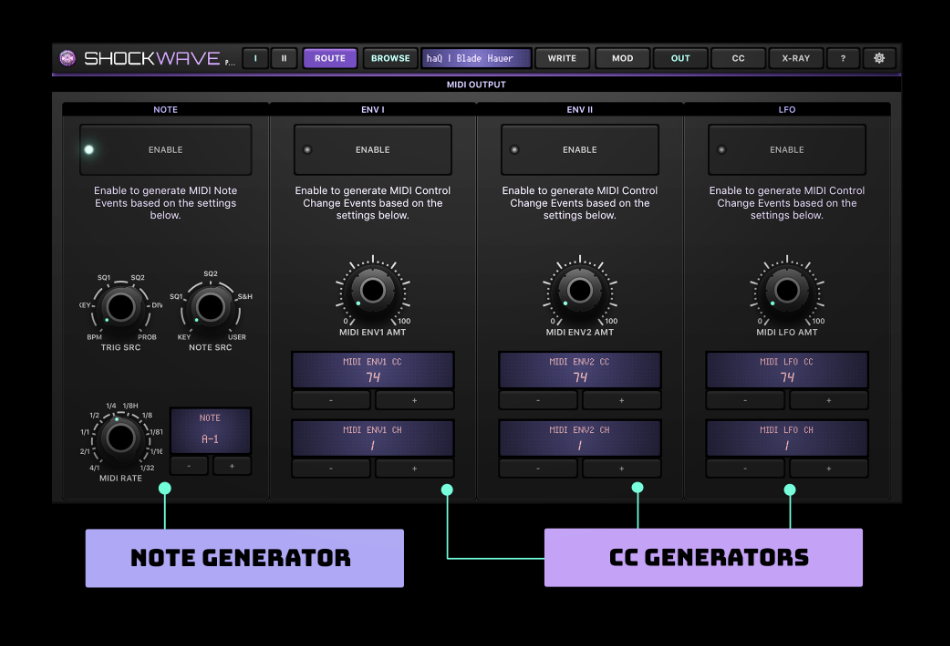Increase MIDI LFO CC with plus
Screen dimensions: 950x646
click(829, 400)
